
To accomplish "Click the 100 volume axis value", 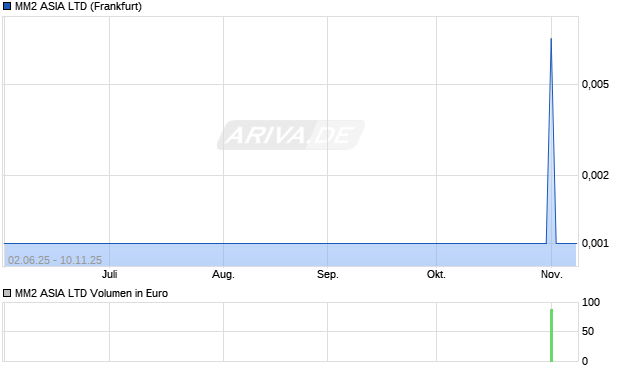I will point(591,303).
